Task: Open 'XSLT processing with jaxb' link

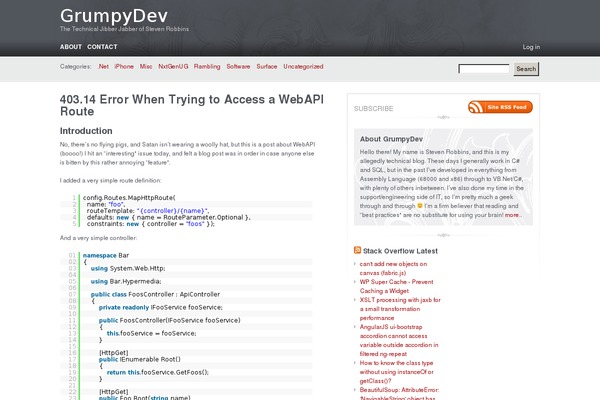Action: (x=400, y=309)
